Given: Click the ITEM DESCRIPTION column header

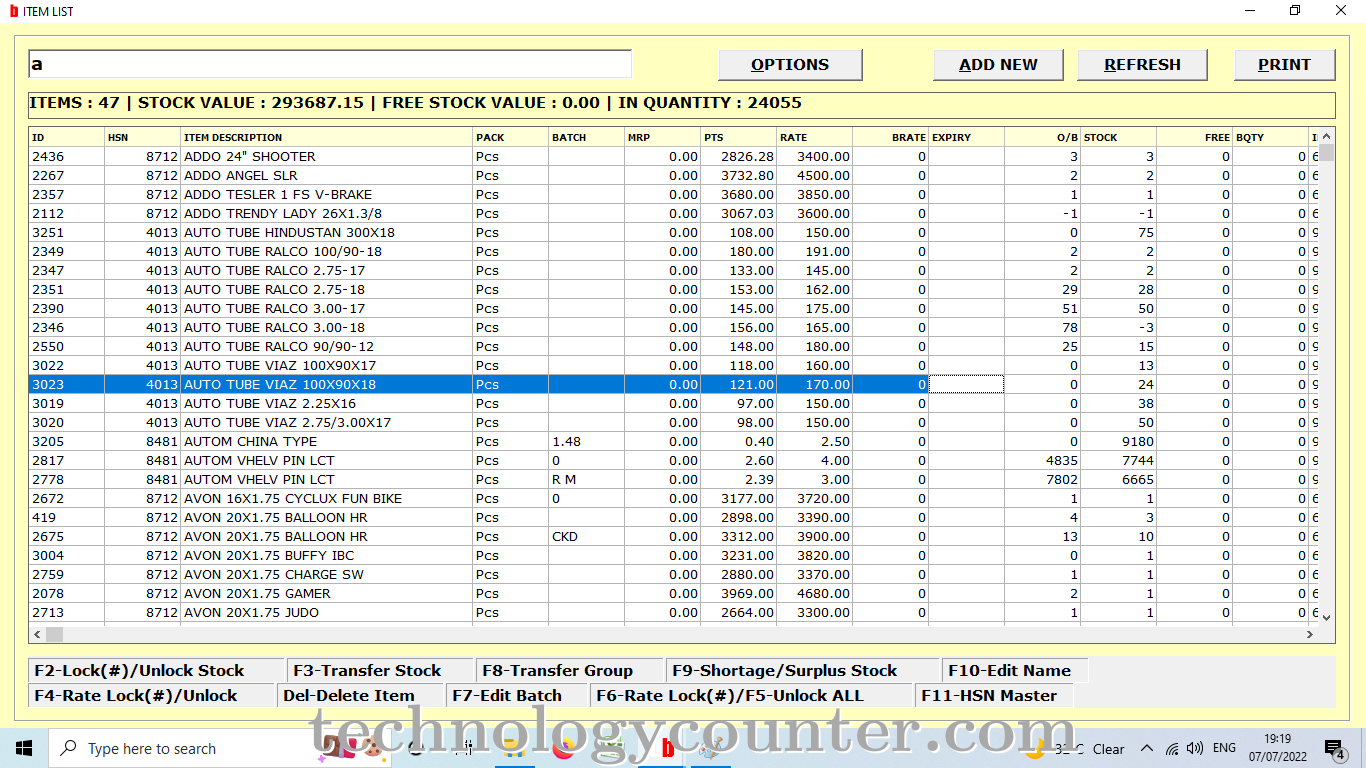Looking at the screenshot, I should pos(326,137).
